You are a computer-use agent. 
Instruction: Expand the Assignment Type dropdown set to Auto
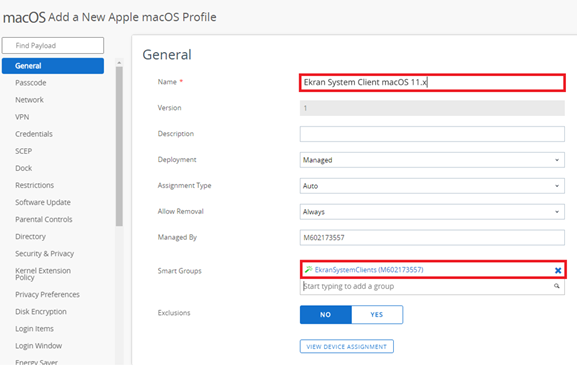click(x=432, y=186)
